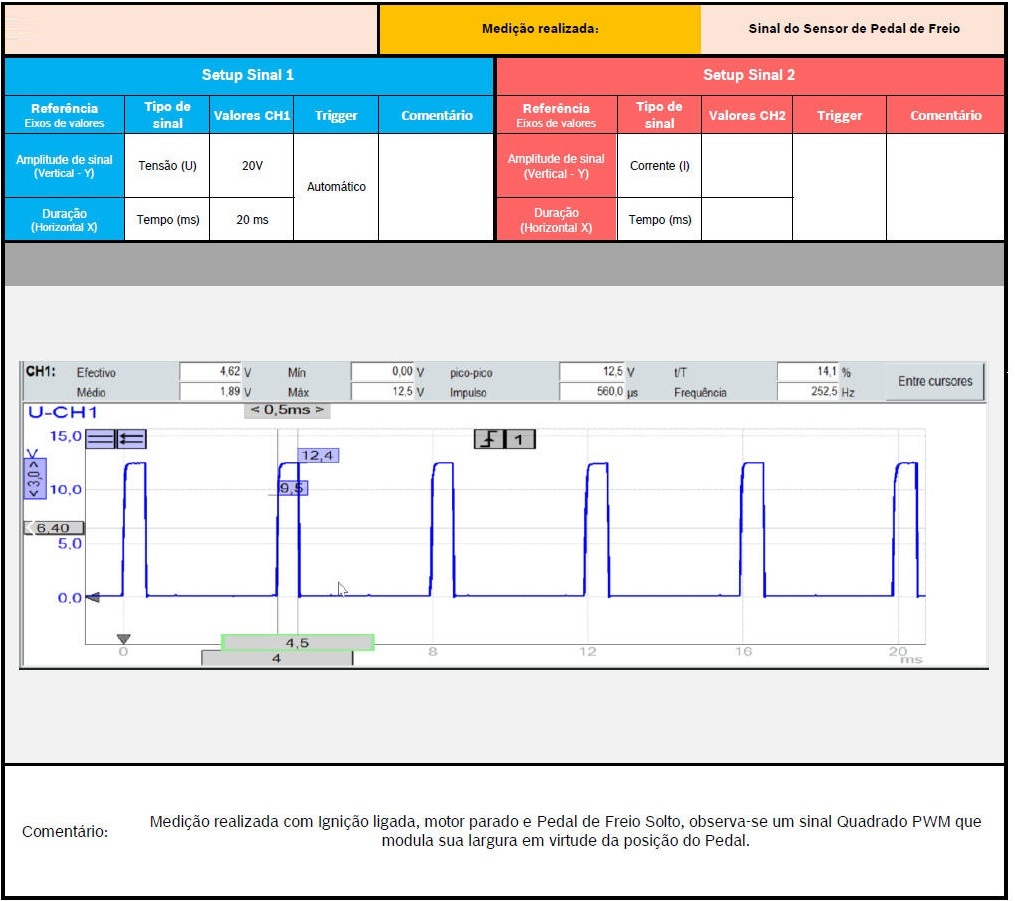Click the trigger channel 1 icon
This screenshot has width=1015, height=901.
[x=521, y=438]
